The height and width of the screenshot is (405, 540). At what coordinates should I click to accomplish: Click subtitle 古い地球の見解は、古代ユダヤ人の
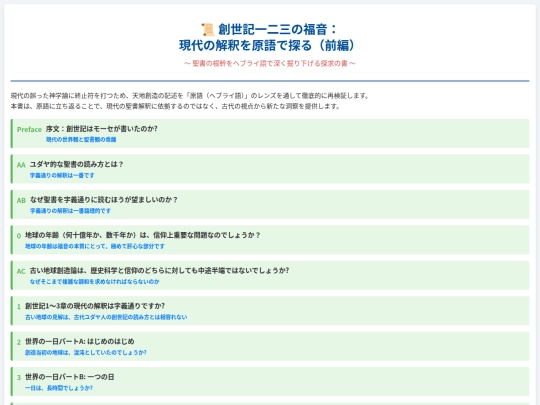click(106, 317)
